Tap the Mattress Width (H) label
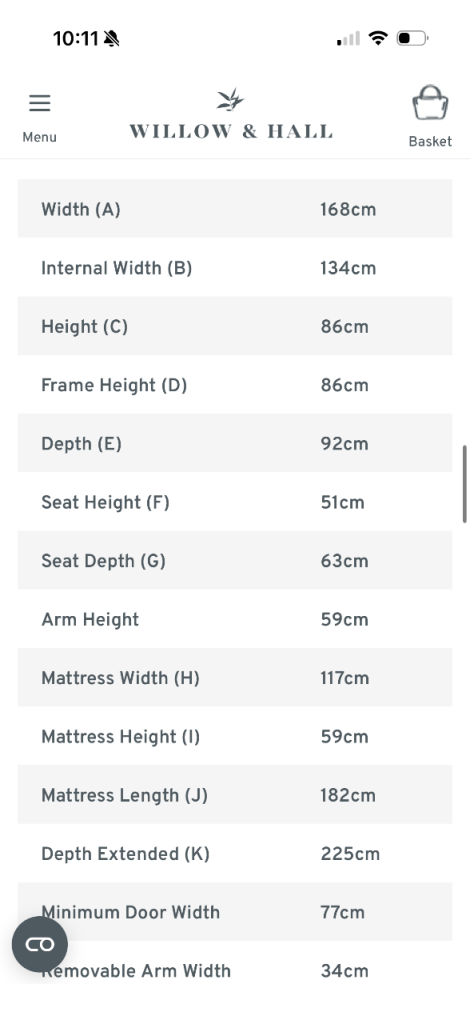The image size is (470, 1024). [x=120, y=678]
